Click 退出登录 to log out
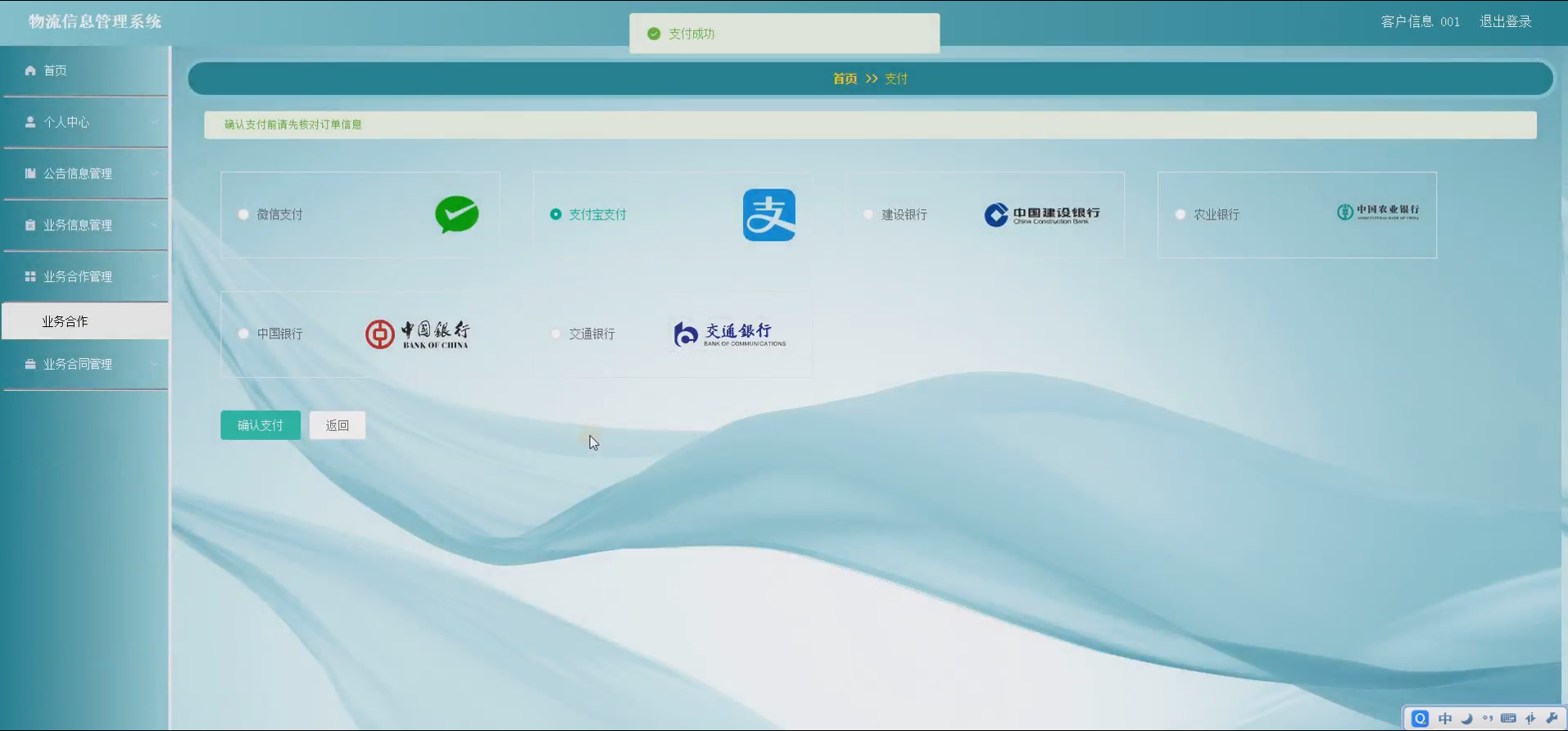Image resolution: width=1568 pixels, height=731 pixels. coord(1506,21)
